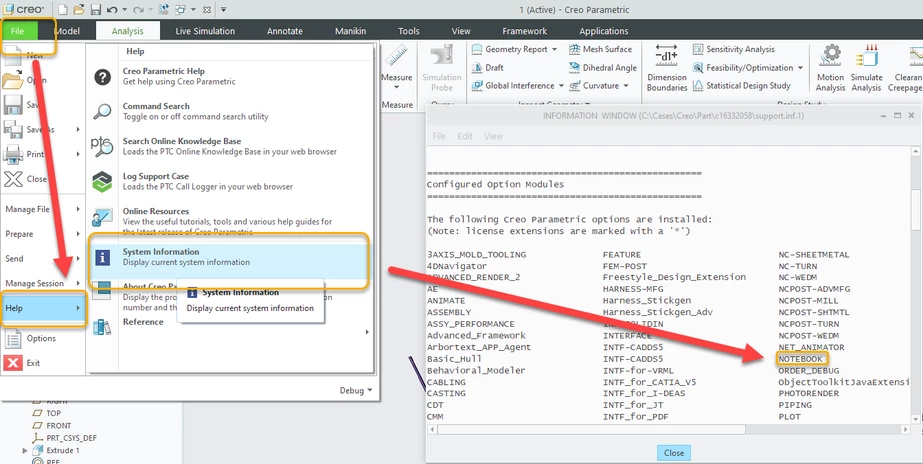Screen dimensions: 923x464
Task: Click the Statistical Design Study icon
Action: click(698, 86)
